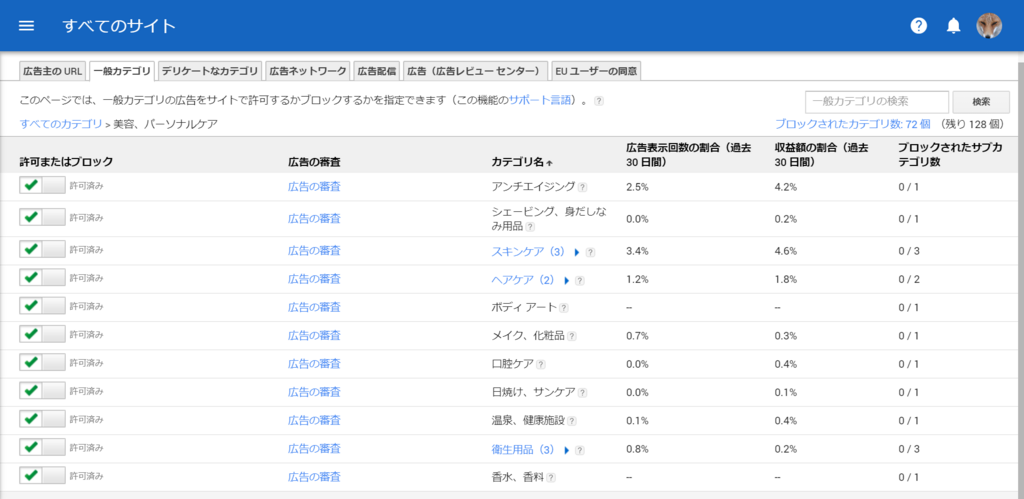
Task: Click 2.5% impressions value for アンチエイジング
Action: [637, 187]
